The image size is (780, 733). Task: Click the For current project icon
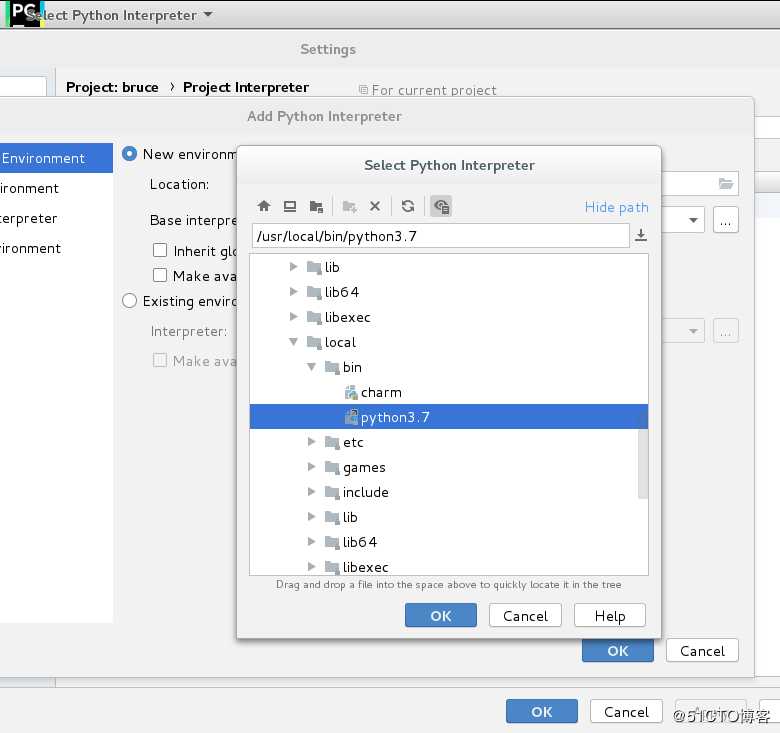tap(364, 90)
